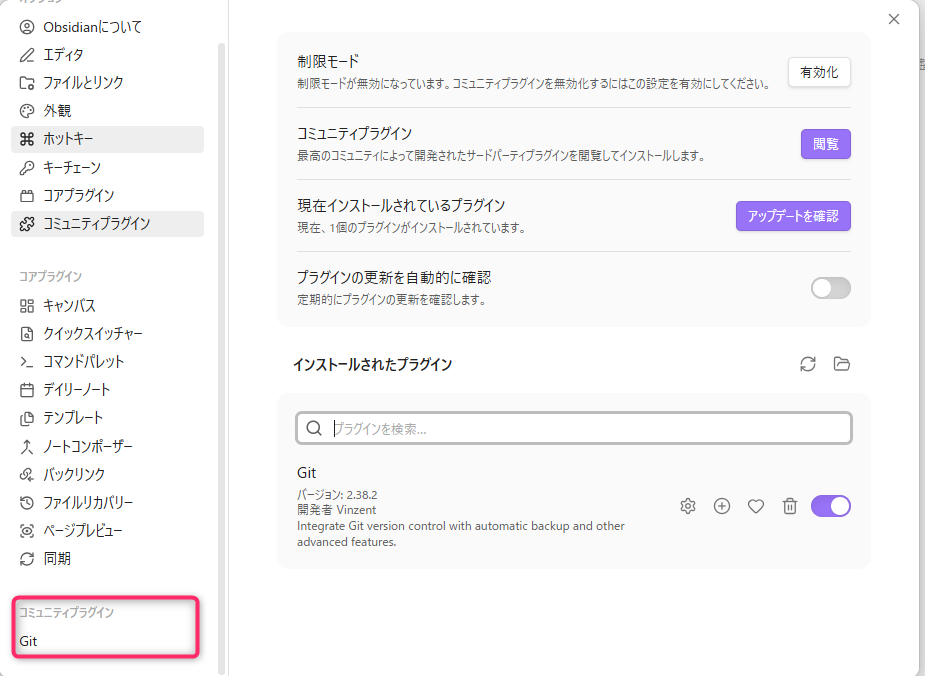Open エディタ settings tab
Viewport: 925px width, 676px height.
pyautogui.click(x=63, y=55)
